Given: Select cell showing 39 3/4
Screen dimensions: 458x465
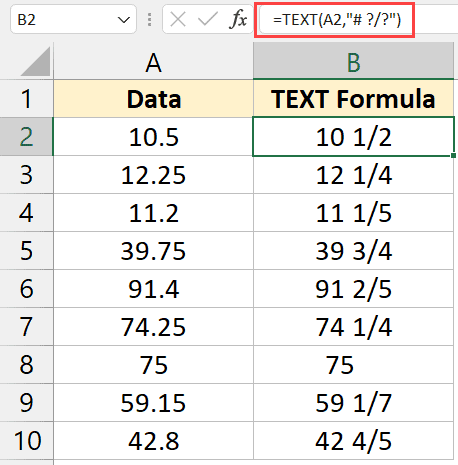Looking at the screenshot, I should tap(353, 251).
